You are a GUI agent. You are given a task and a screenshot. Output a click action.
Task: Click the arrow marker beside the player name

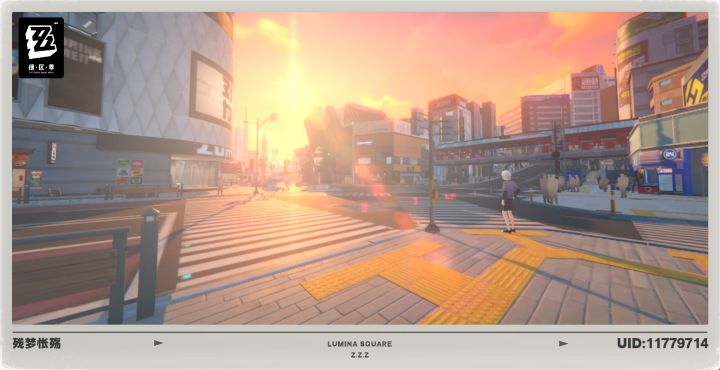click(158, 343)
